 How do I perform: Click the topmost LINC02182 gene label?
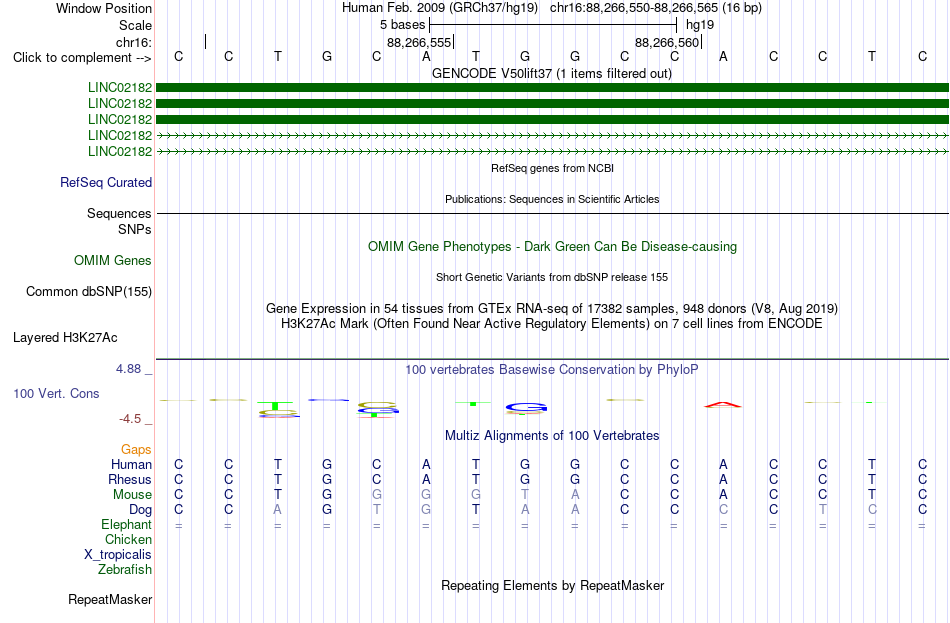coord(120,87)
